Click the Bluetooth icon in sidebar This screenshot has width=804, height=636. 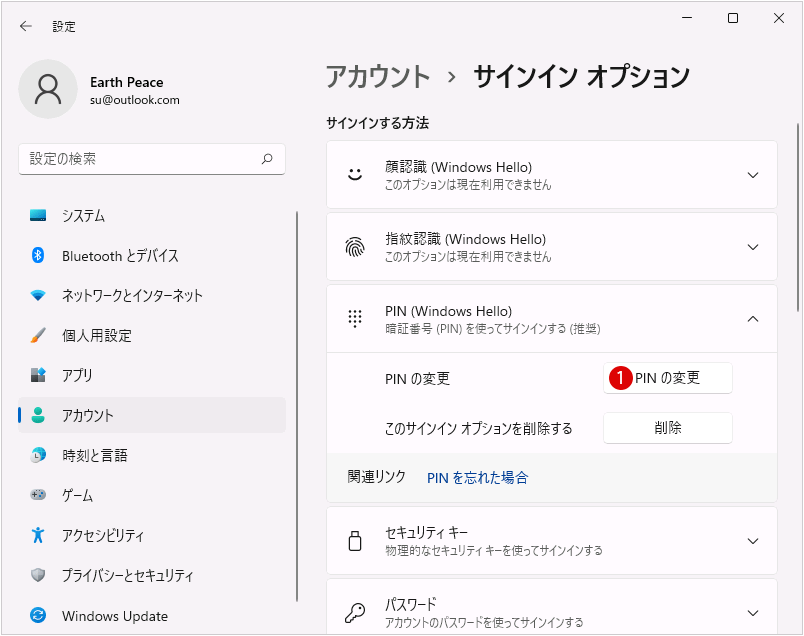(x=38, y=255)
